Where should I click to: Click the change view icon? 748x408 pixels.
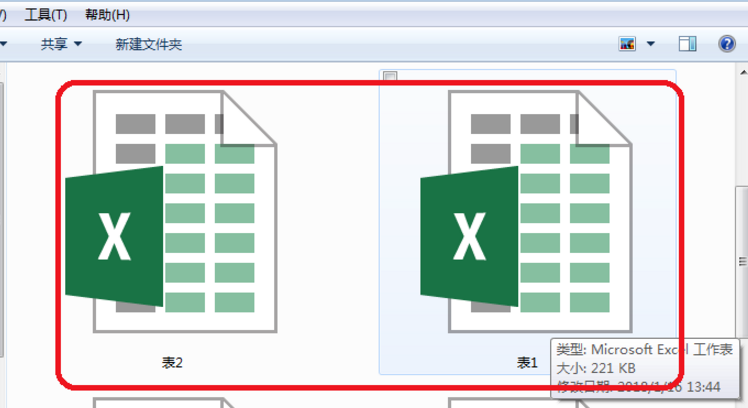(627, 44)
